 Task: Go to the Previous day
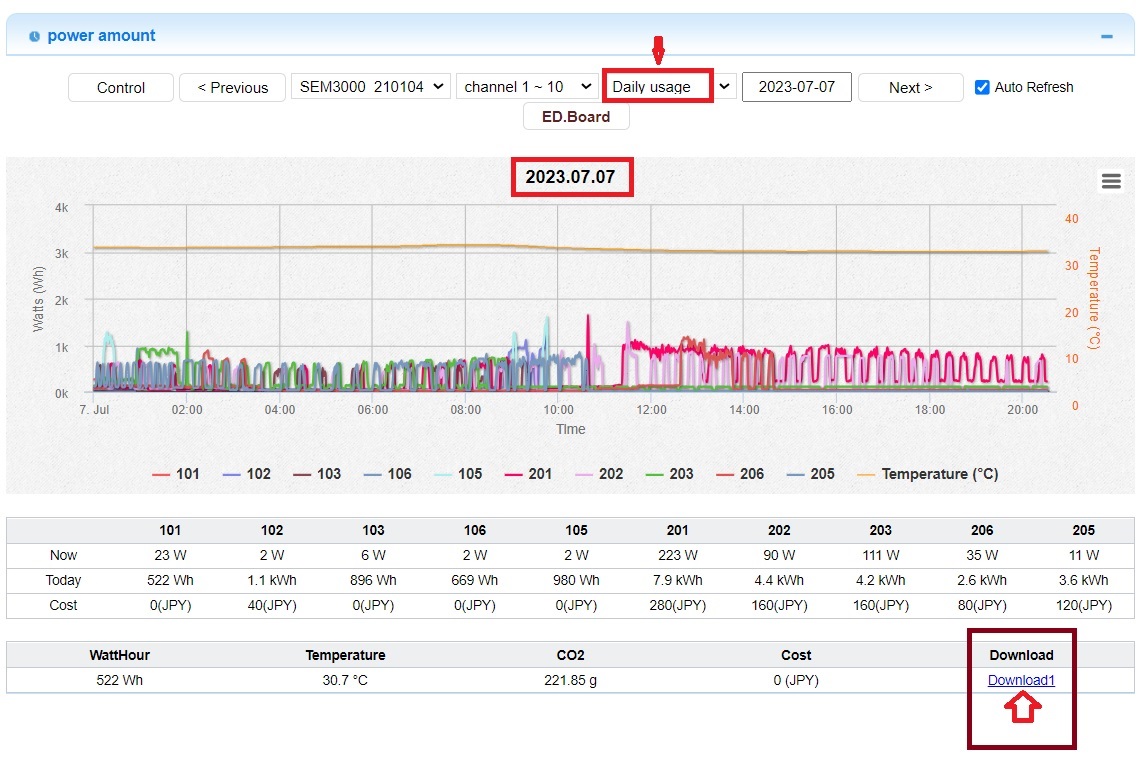pos(232,87)
